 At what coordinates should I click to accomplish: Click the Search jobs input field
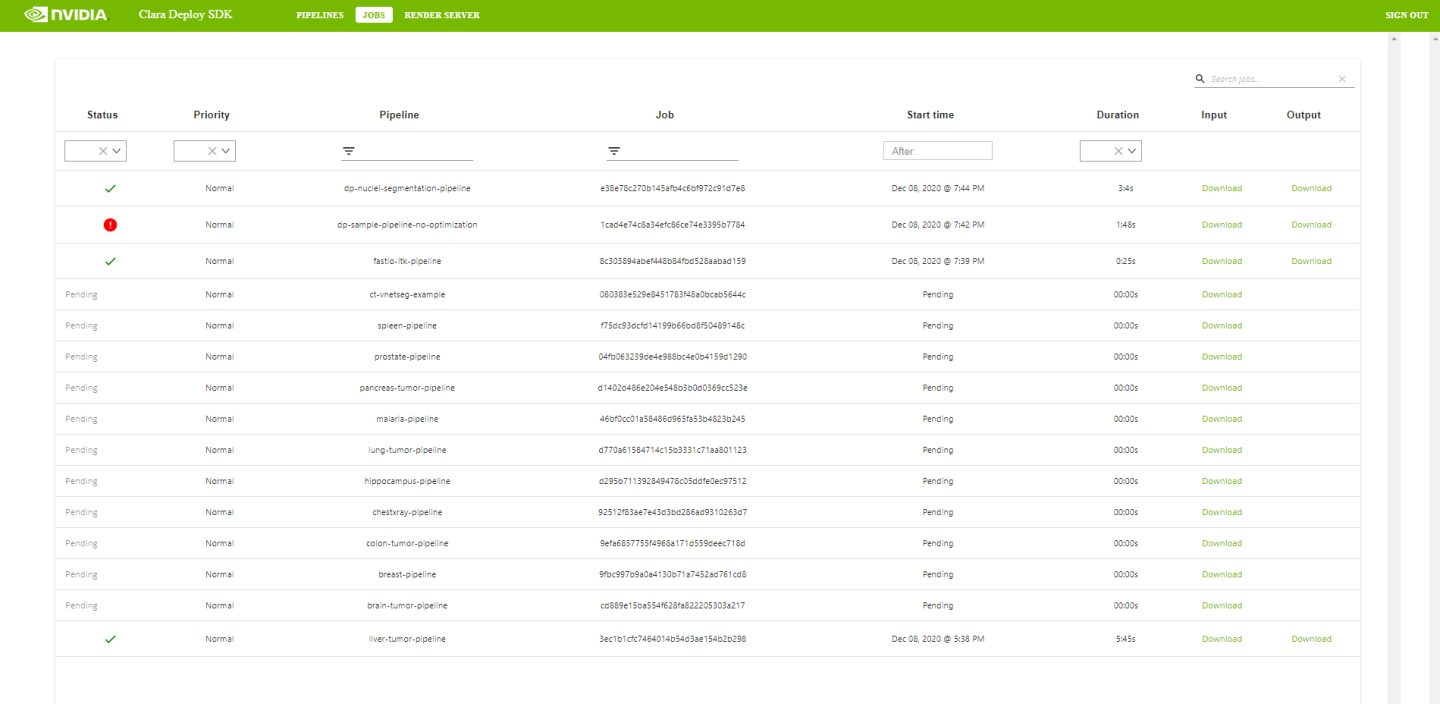click(x=1270, y=79)
